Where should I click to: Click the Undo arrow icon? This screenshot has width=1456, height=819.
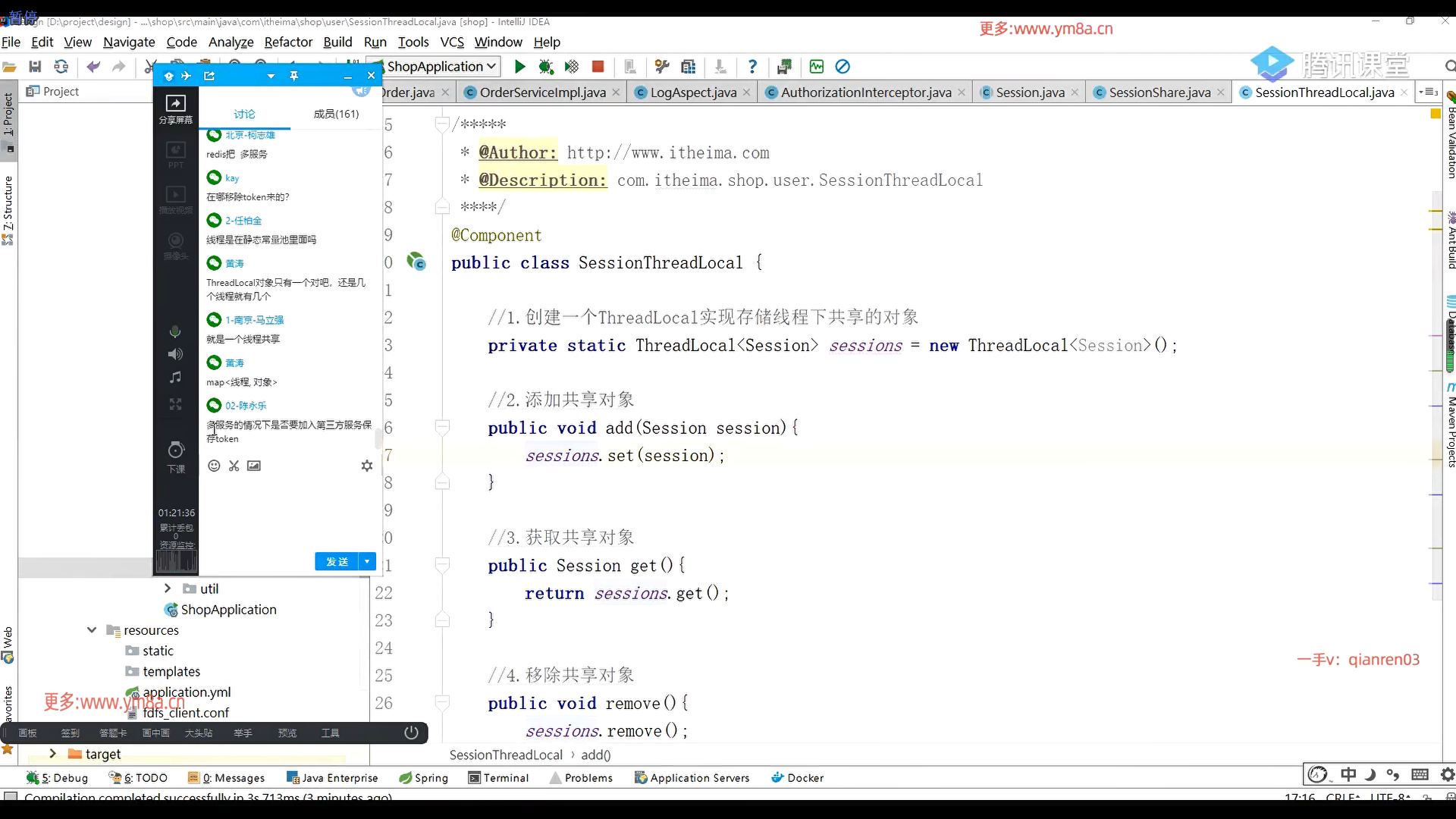(93, 67)
